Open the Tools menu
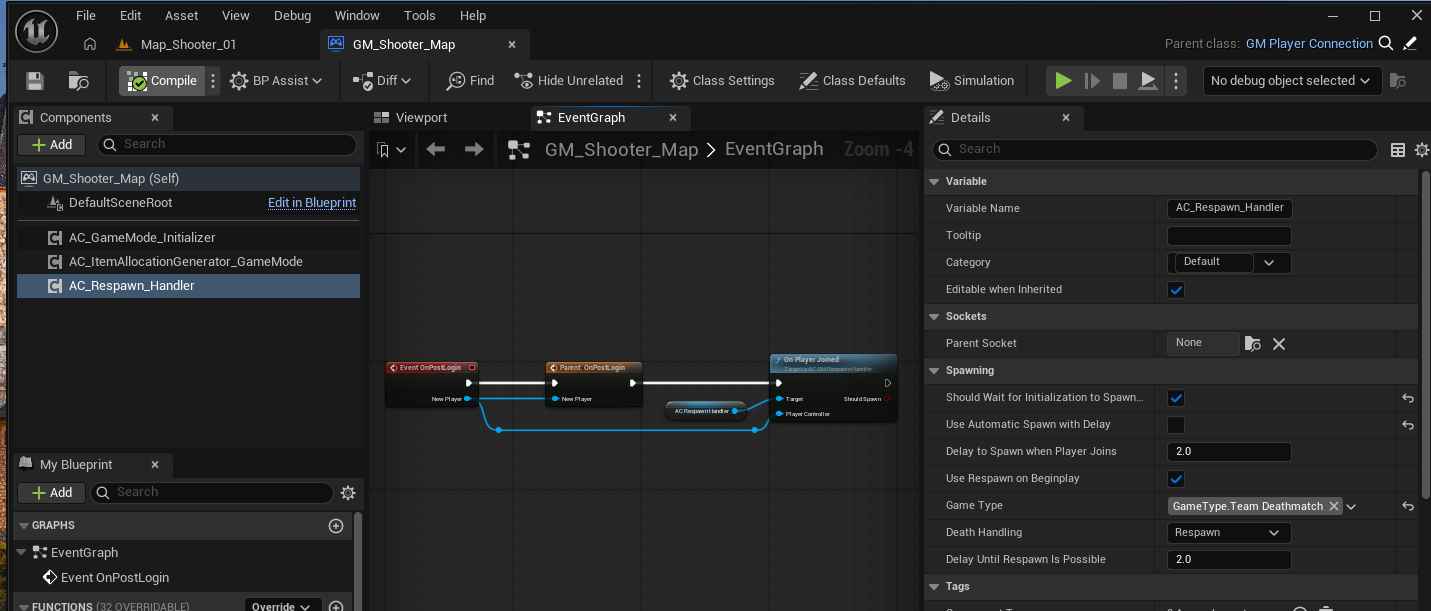The image size is (1431, 611). (419, 16)
